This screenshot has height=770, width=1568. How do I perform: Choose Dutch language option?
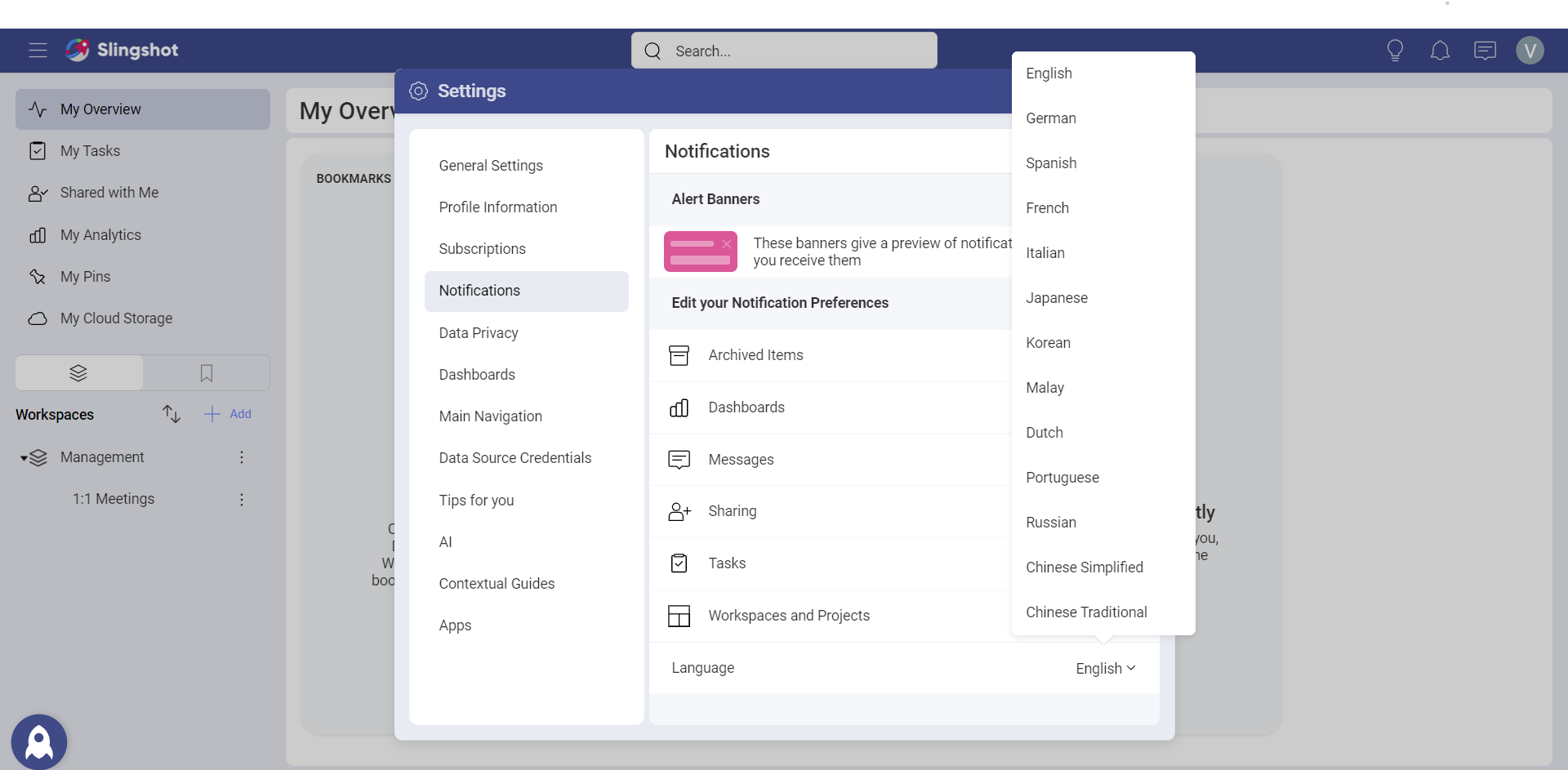1103,433
